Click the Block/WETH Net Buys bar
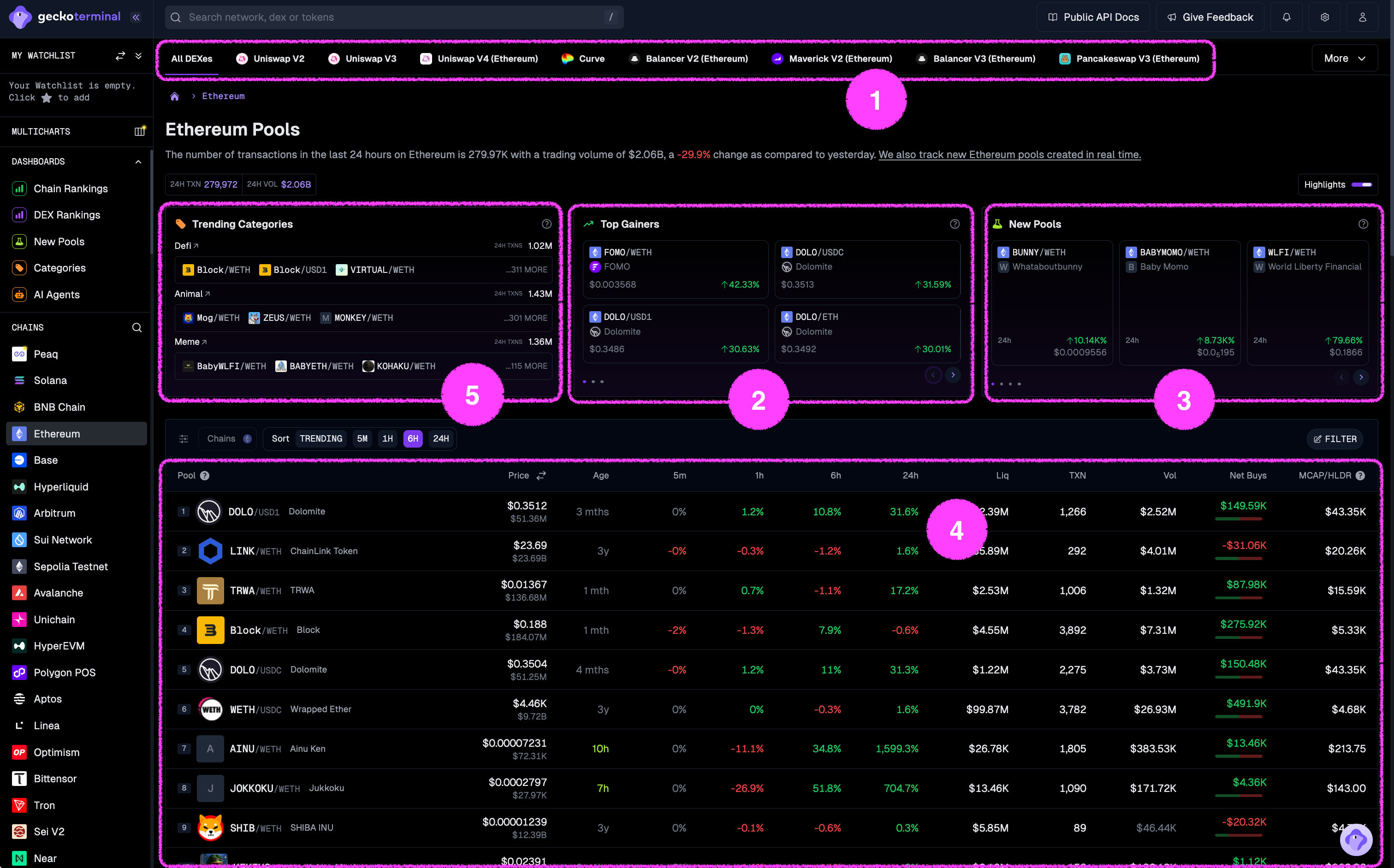This screenshot has height=868, width=1394. [x=1239, y=637]
